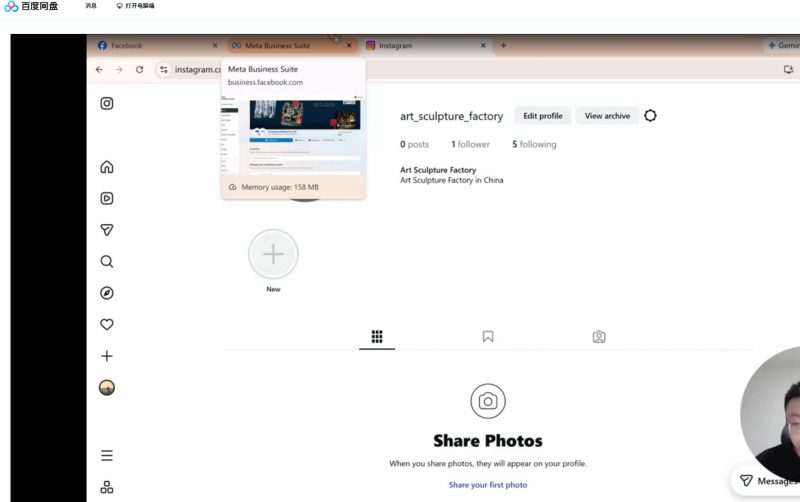Open Notifications heart icon
800x502 pixels.
[107, 324]
